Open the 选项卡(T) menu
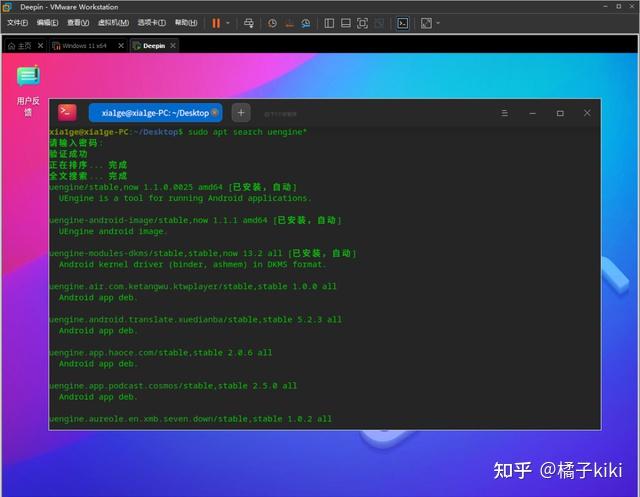This screenshot has height=497, width=640. [151, 23]
